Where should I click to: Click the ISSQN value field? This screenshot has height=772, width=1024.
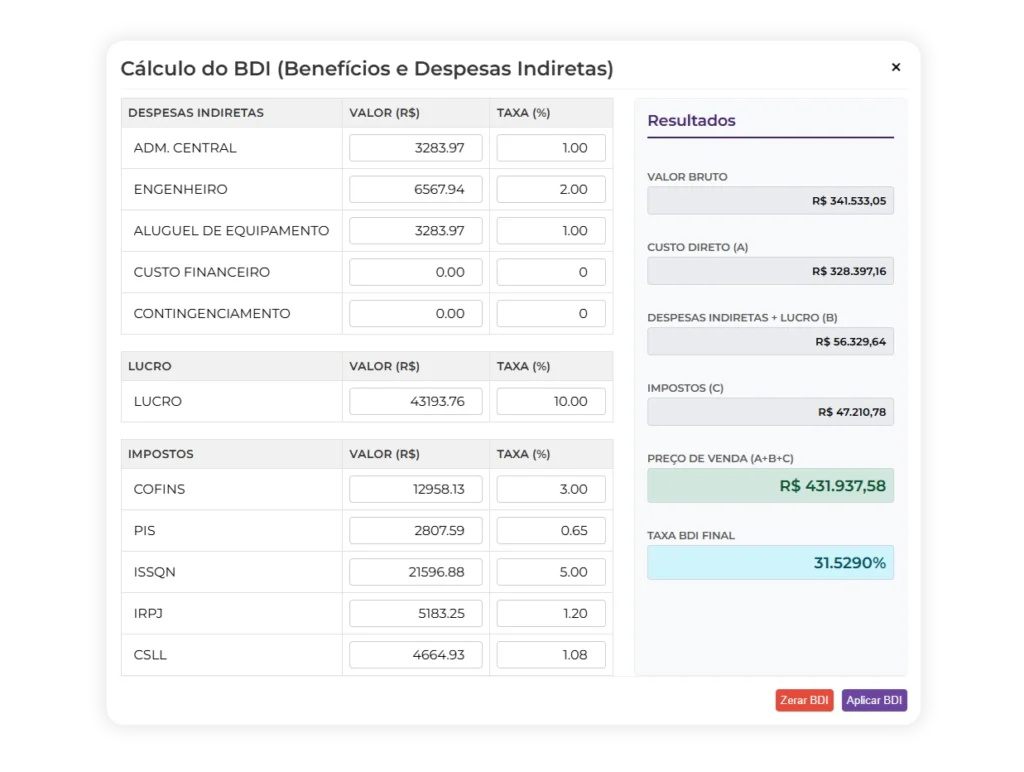pyautogui.click(x=415, y=572)
